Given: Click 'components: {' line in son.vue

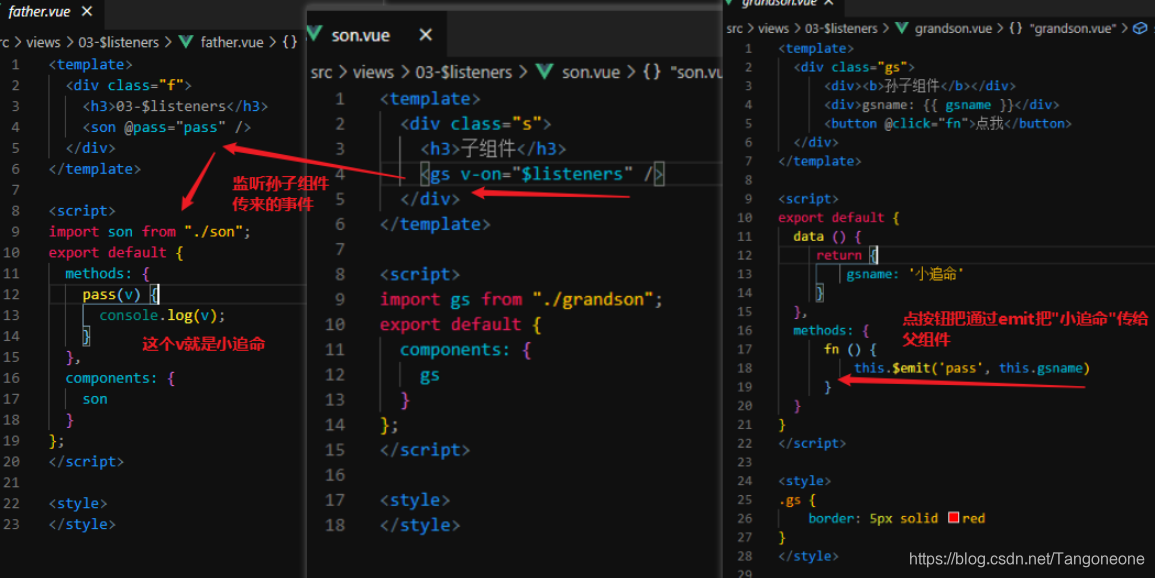Looking at the screenshot, I should (466, 349).
